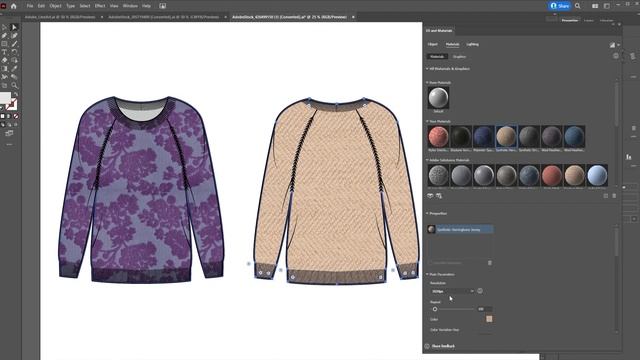Select the Eraser tool

point(4,60)
